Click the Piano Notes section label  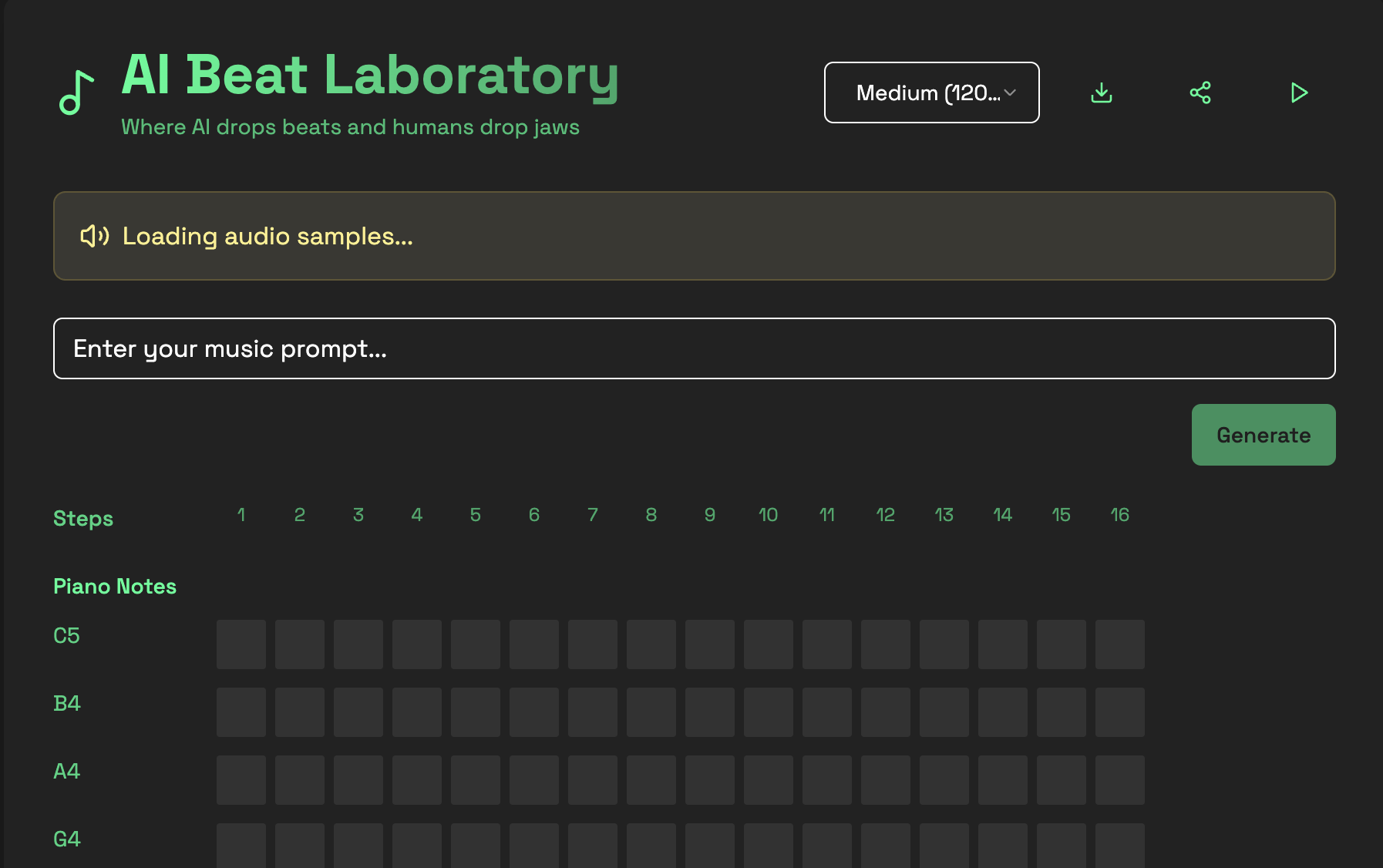(x=114, y=586)
